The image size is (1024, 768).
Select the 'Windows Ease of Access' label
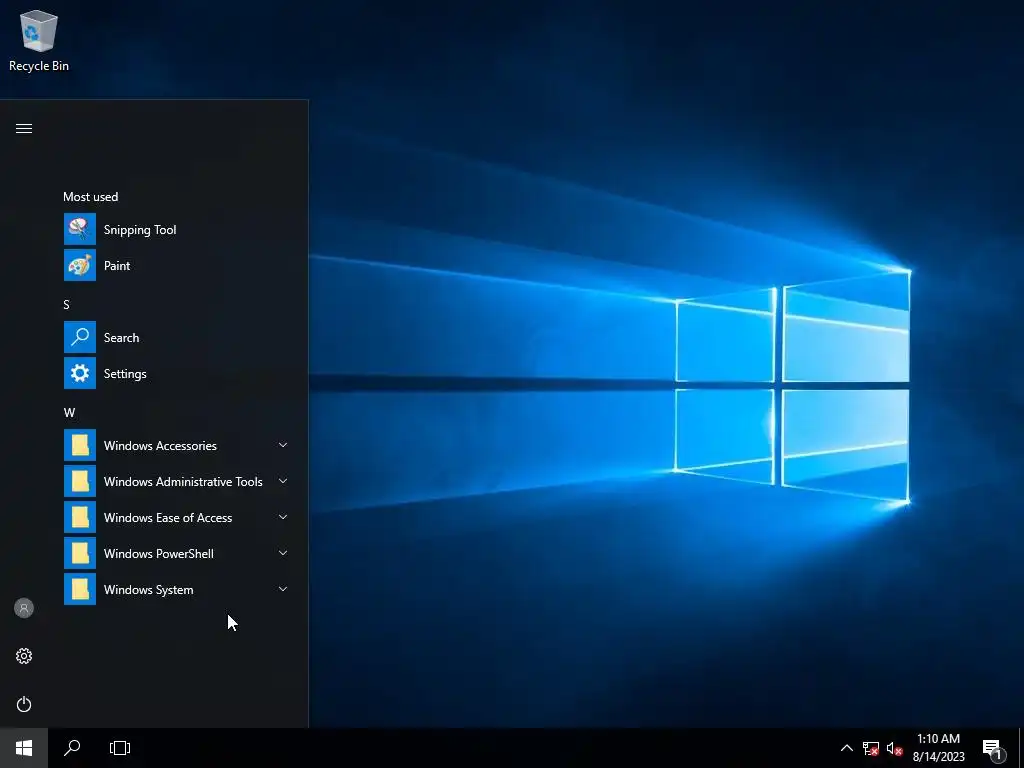click(x=168, y=517)
